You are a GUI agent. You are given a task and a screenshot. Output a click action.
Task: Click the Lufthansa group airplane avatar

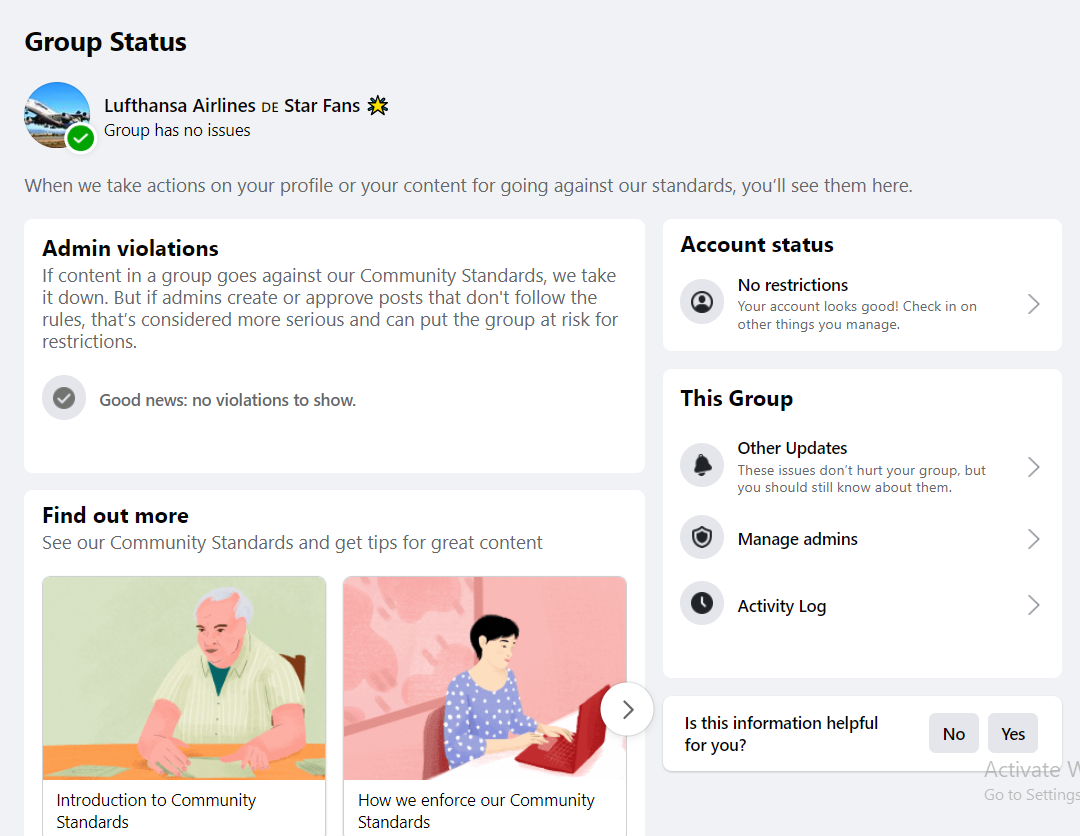[x=57, y=115]
